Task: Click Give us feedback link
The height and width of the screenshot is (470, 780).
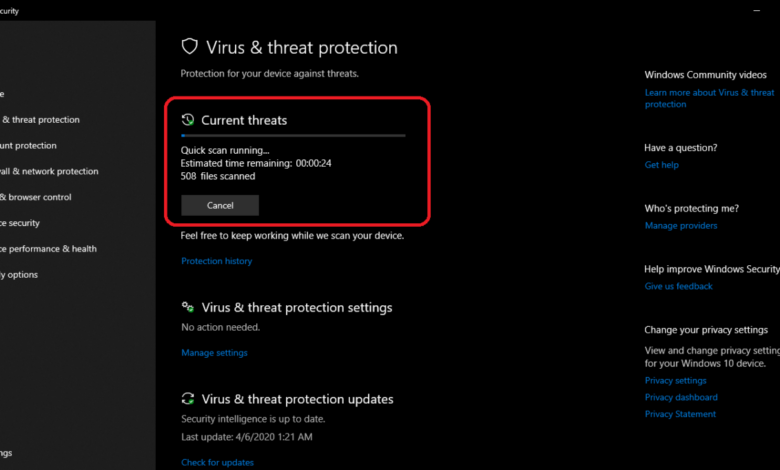Action: 678,286
